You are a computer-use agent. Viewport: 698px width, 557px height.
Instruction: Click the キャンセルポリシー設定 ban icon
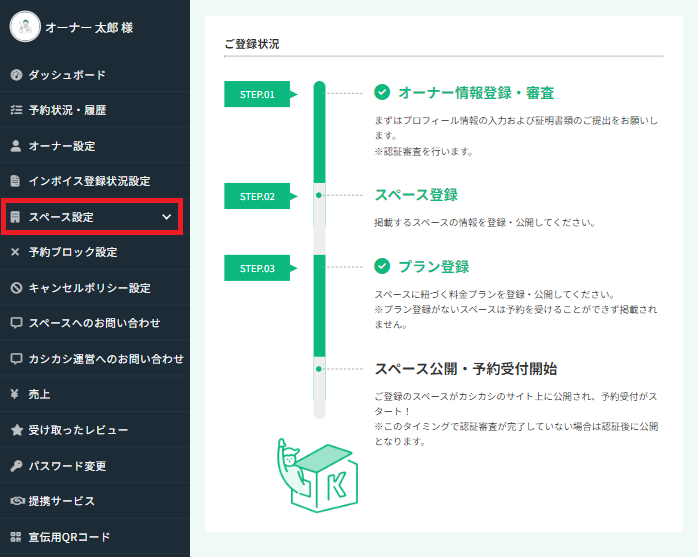pos(16,288)
